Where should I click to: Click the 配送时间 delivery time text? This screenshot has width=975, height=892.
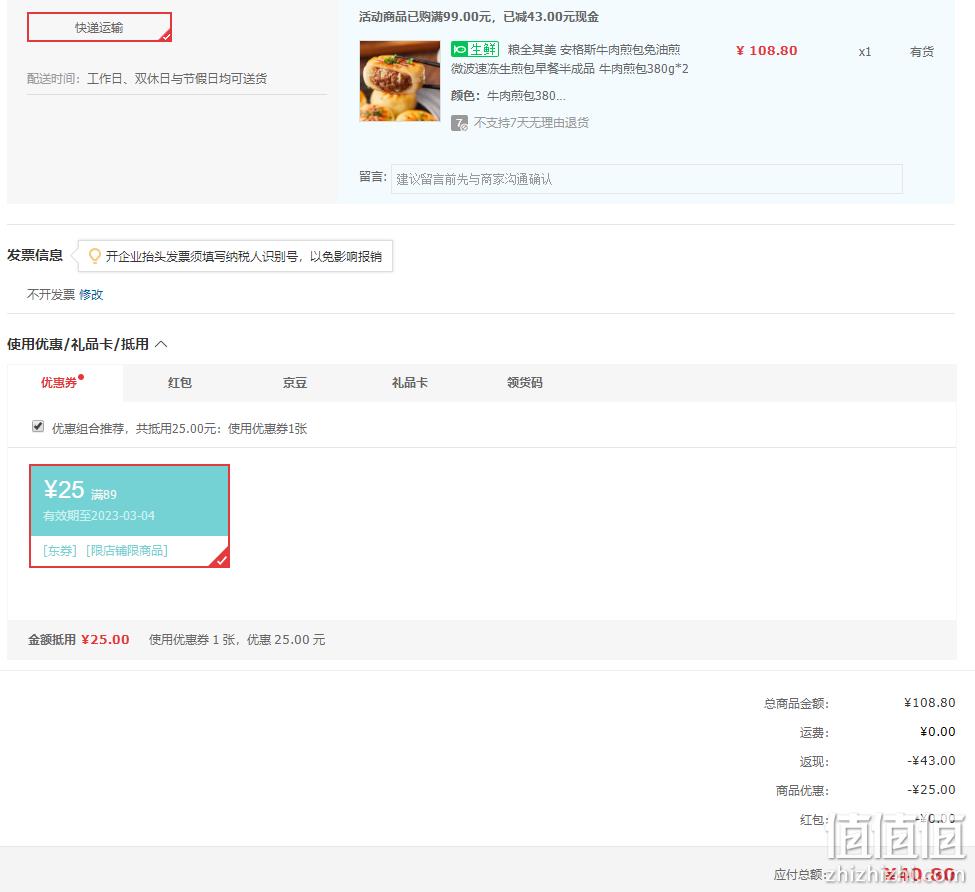(147, 78)
